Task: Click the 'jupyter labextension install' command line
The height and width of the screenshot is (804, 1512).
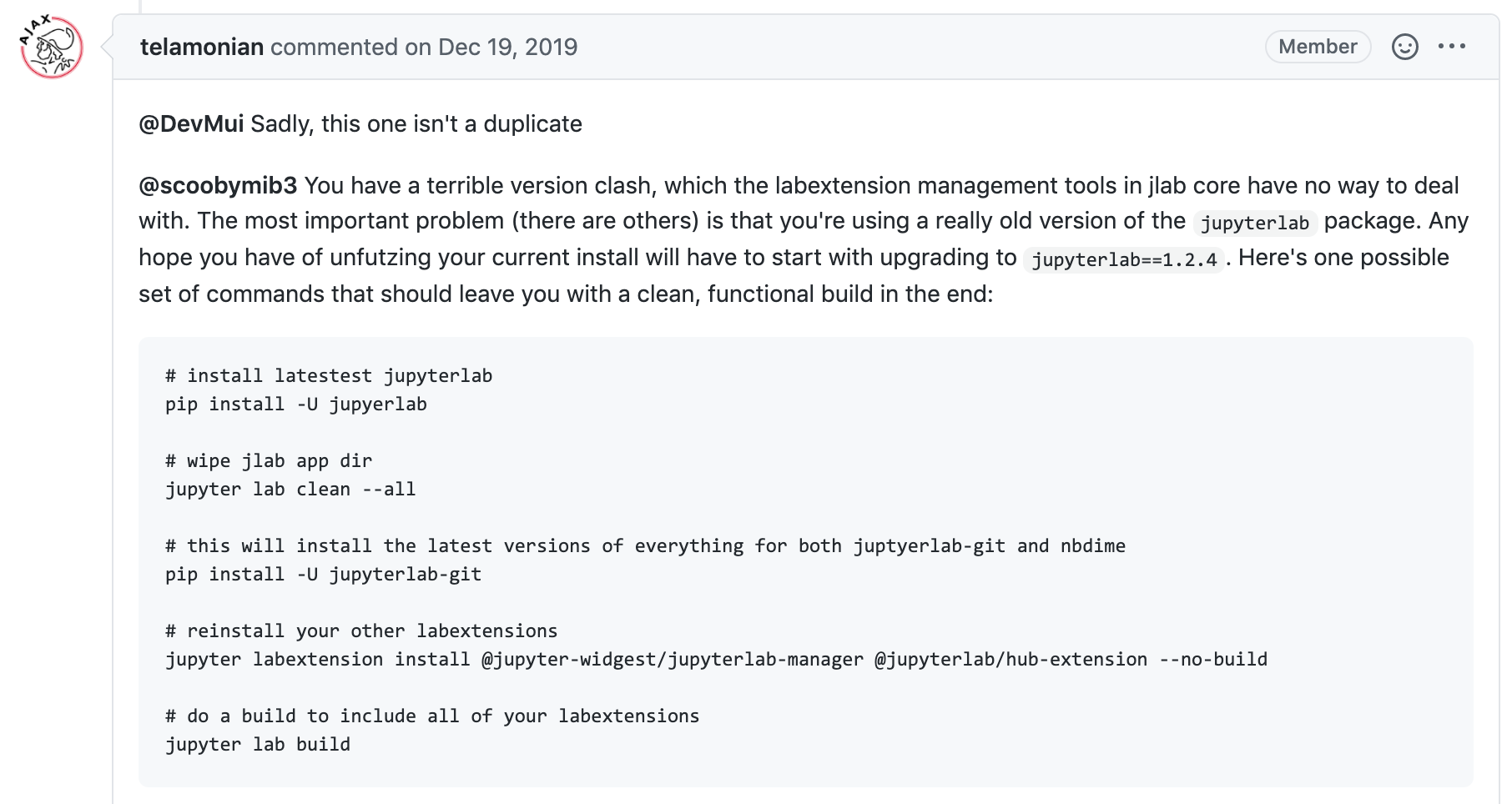Action: click(x=716, y=660)
